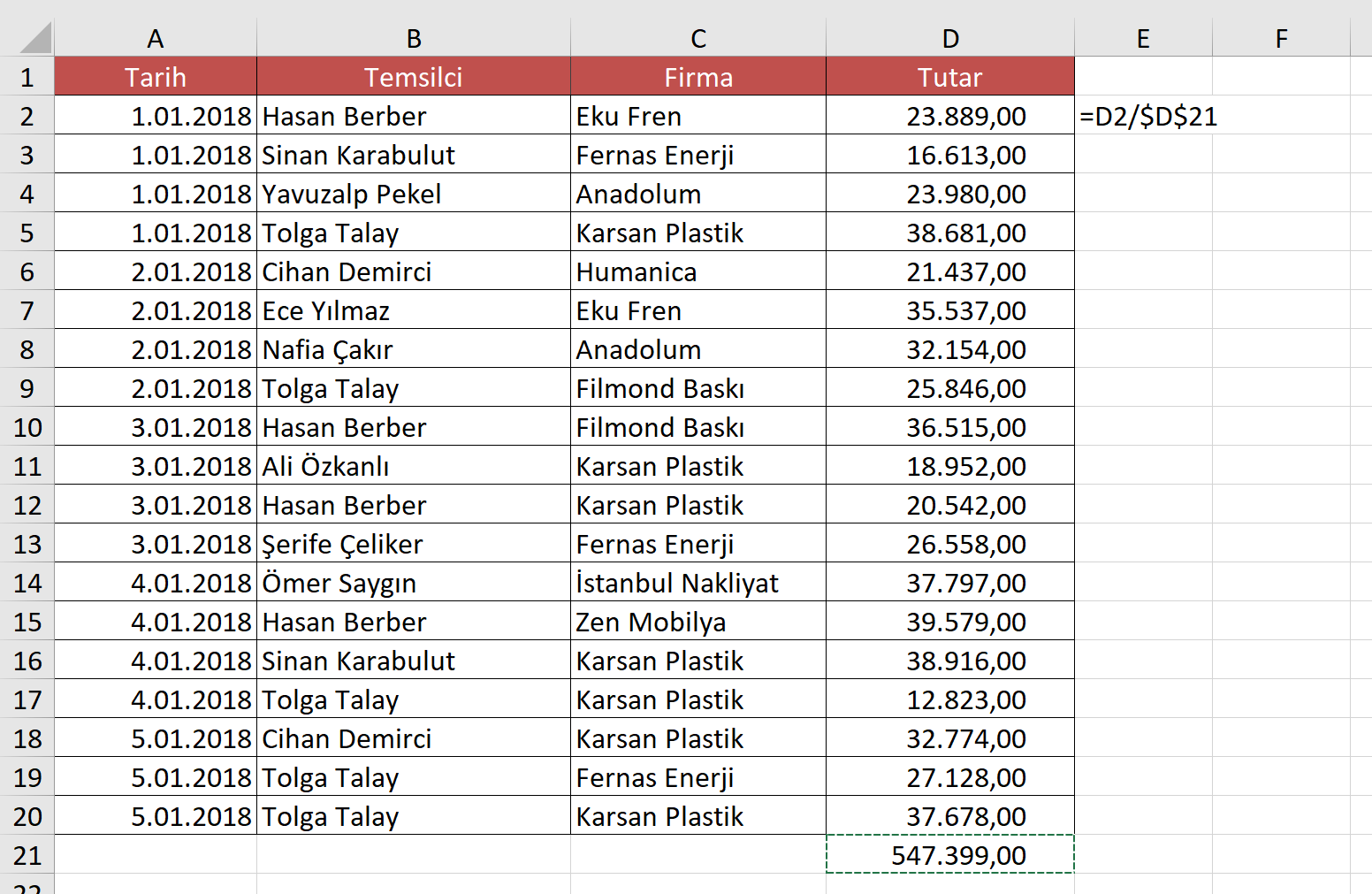1372x894 pixels.
Task: Select column E header
Action: tap(1144, 38)
